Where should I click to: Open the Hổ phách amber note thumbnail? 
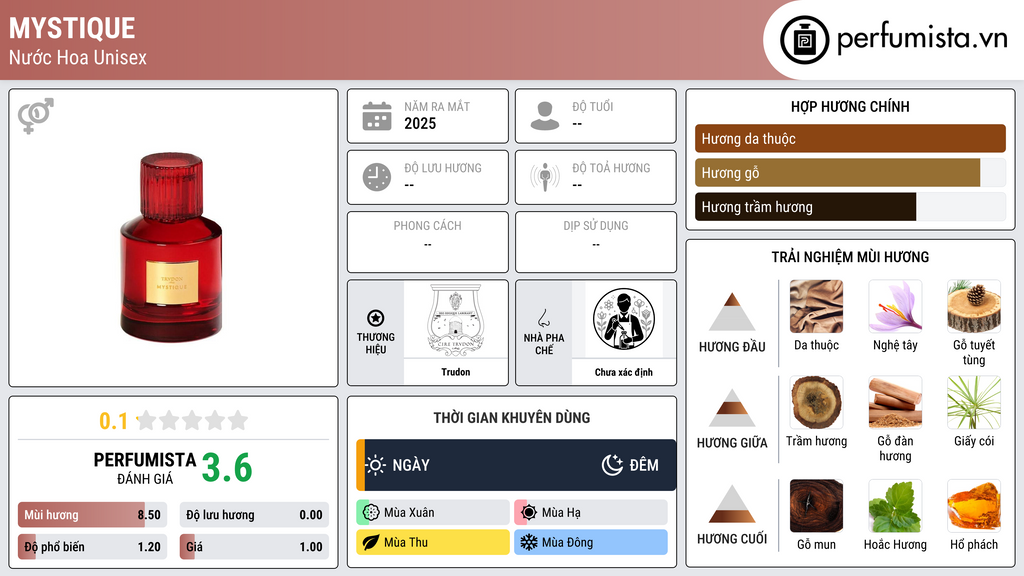pyautogui.click(x=974, y=506)
